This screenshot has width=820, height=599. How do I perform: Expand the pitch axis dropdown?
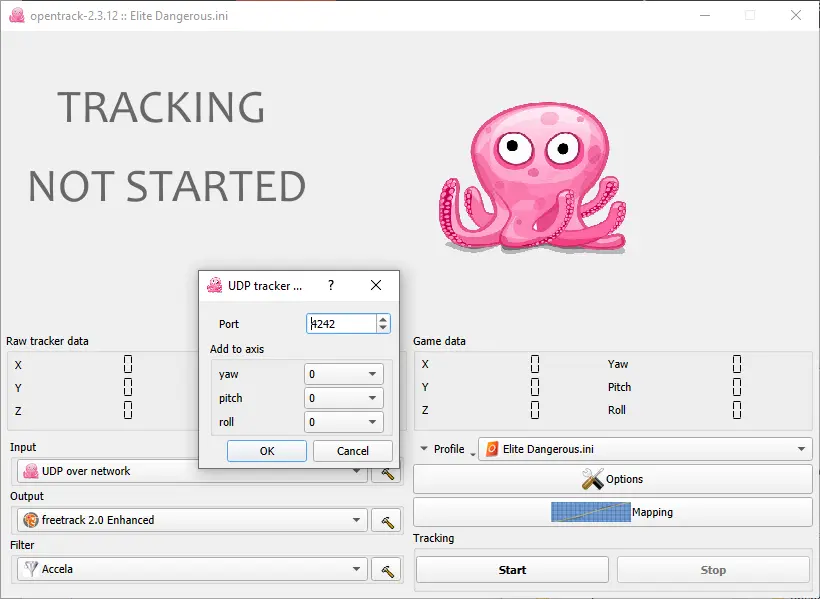[x=344, y=398]
